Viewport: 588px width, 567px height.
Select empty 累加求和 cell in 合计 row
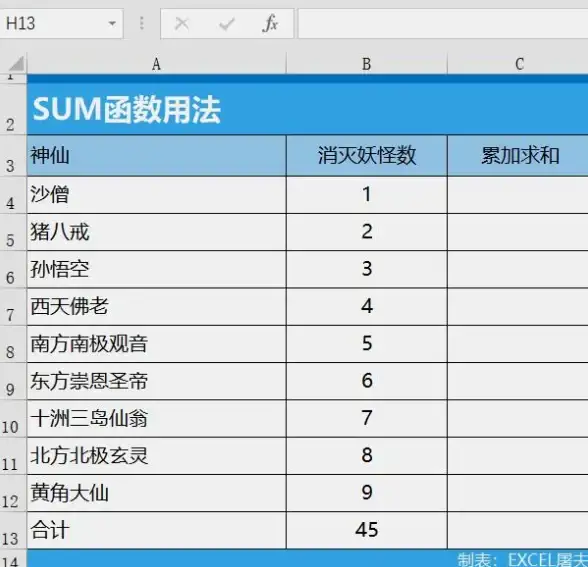[x=518, y=530]
